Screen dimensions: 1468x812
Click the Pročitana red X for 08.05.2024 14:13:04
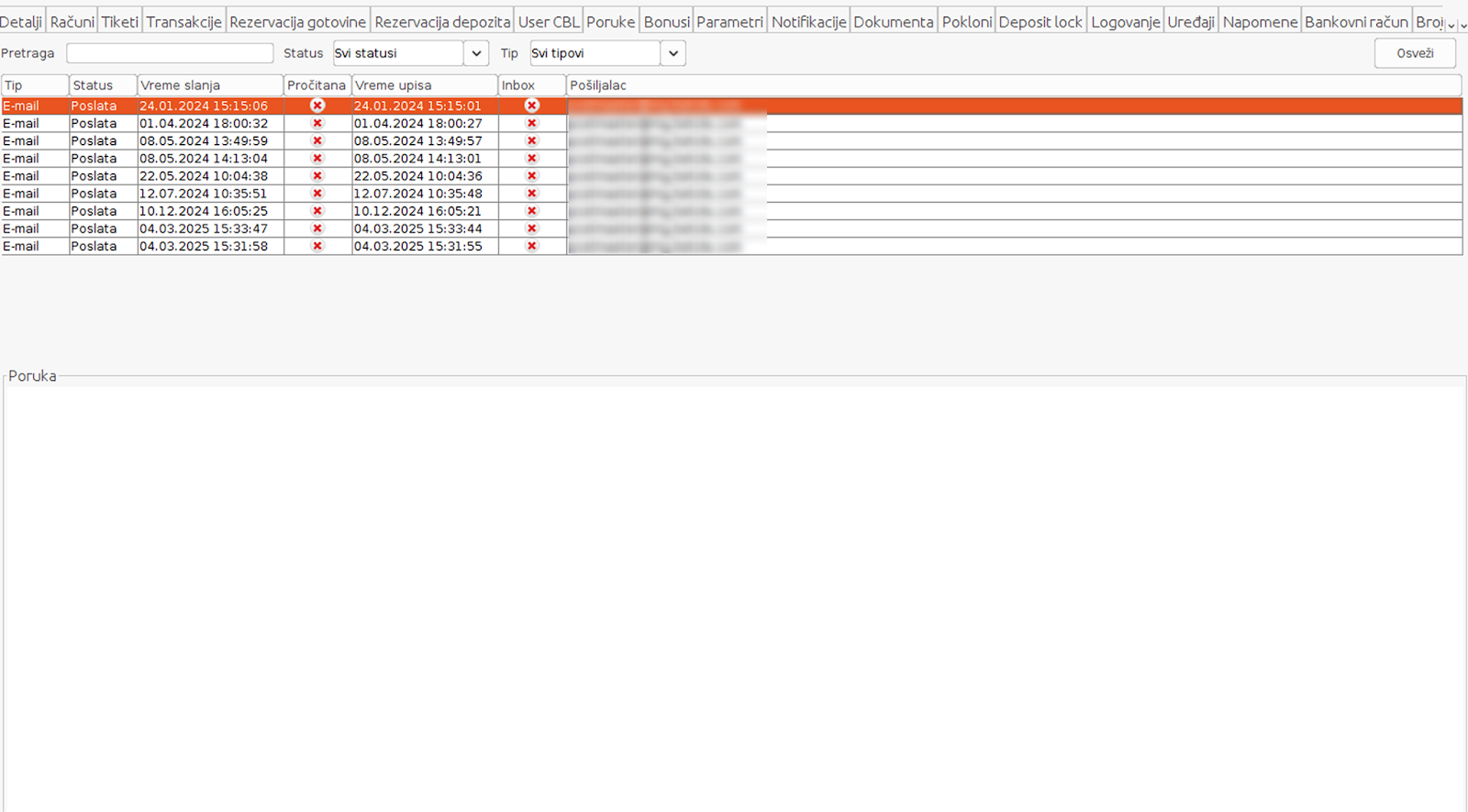coord(317,158)
